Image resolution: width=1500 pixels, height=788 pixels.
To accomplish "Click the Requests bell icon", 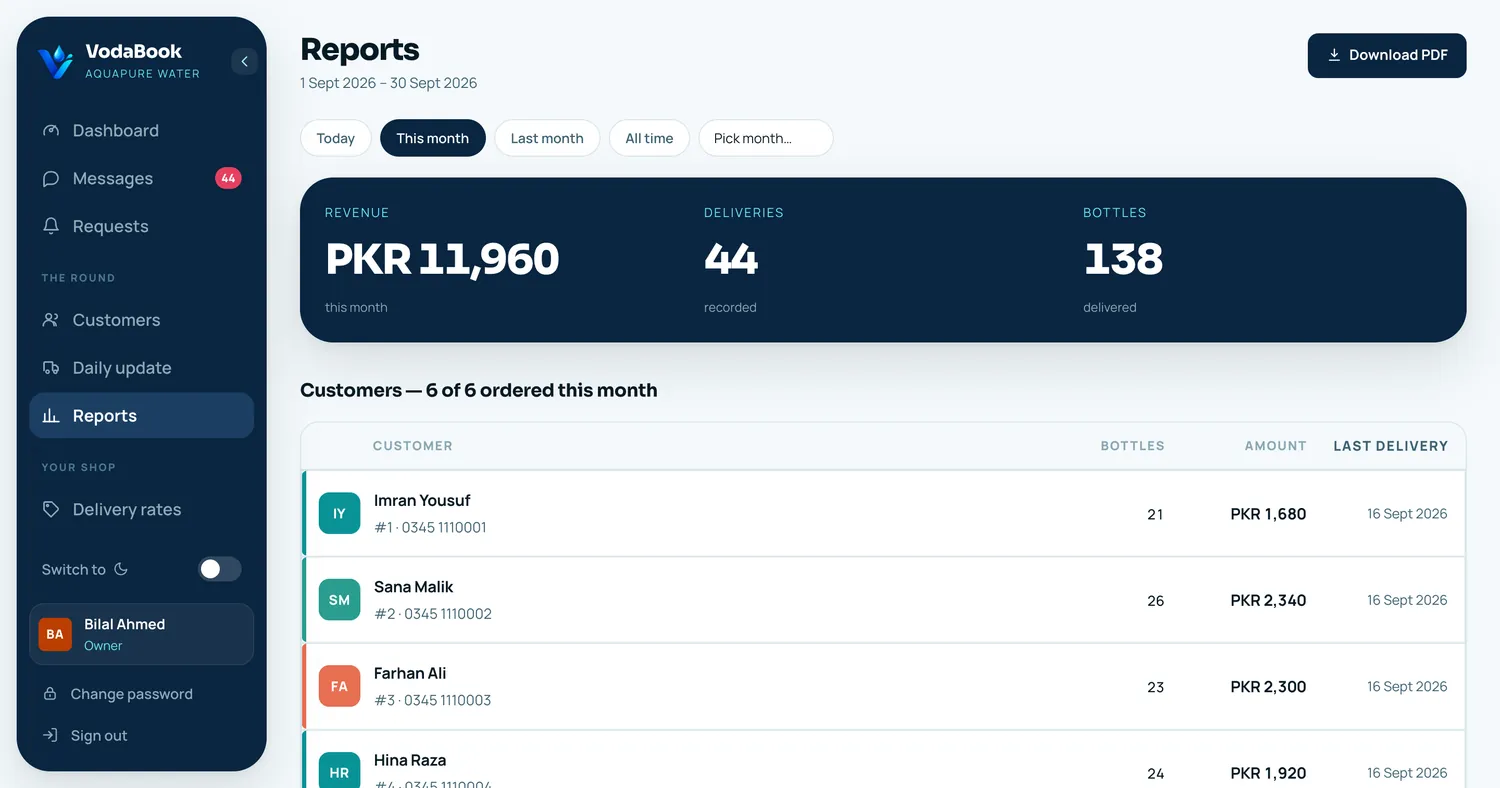I will tap(51, 227).
